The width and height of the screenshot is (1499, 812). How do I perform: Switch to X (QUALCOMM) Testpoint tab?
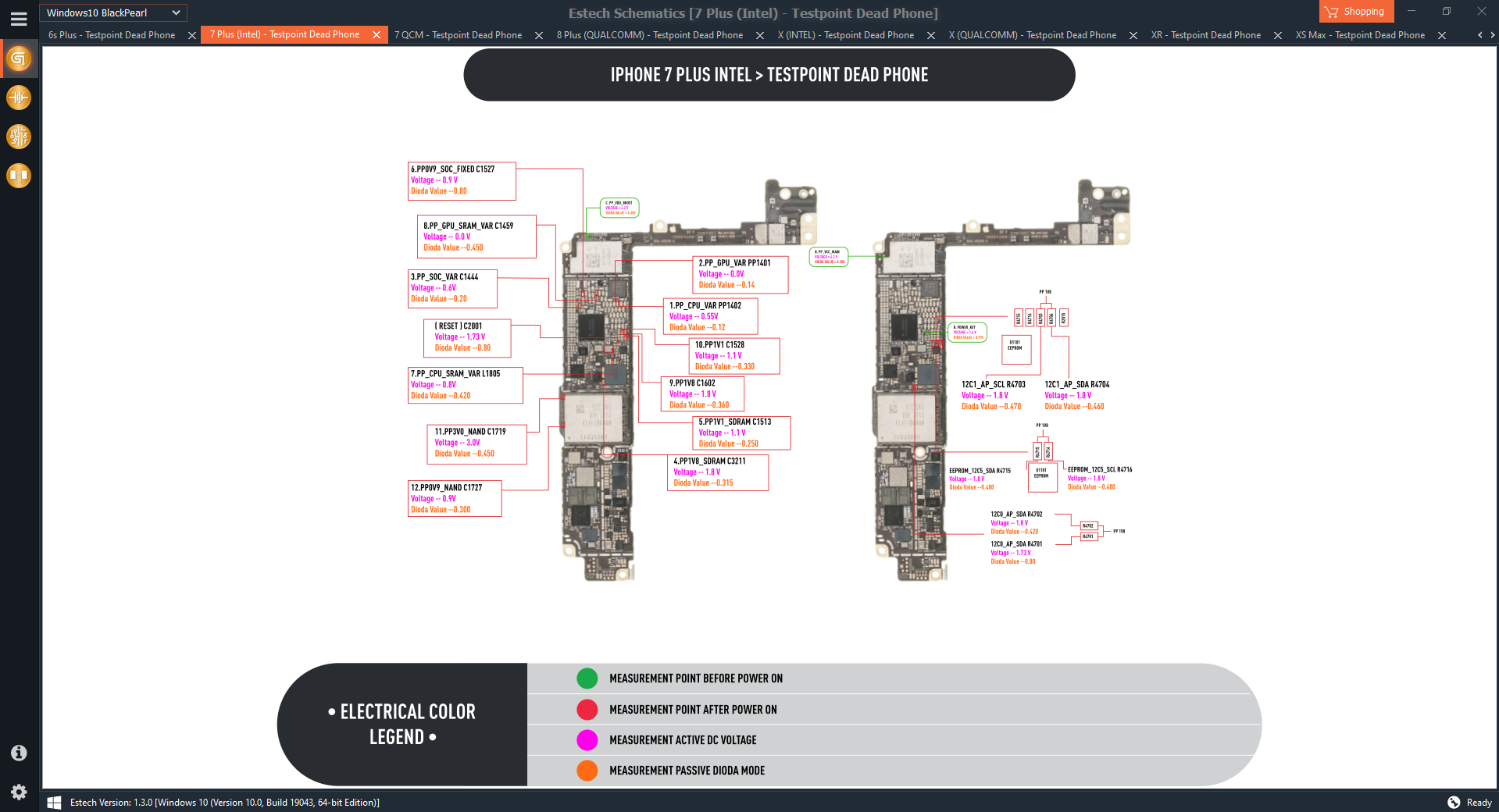click(x=1033, y=35)
